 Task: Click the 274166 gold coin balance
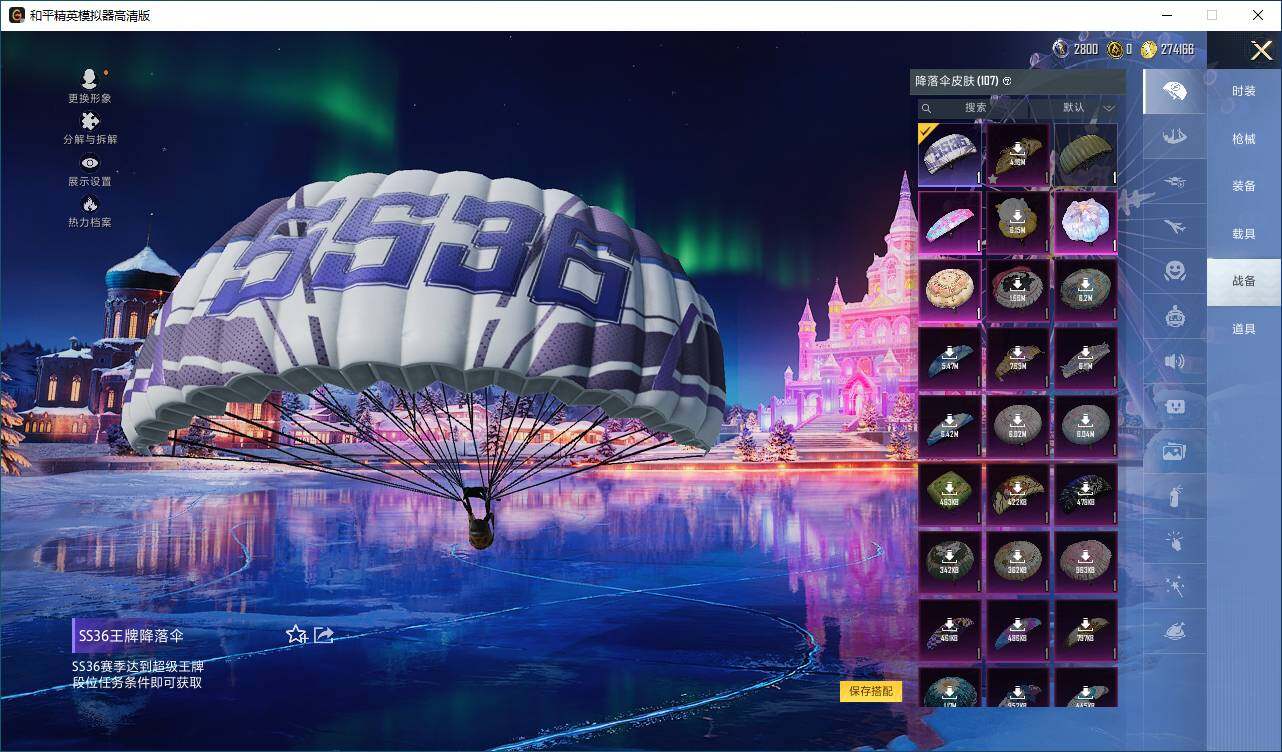point(1168,49)
